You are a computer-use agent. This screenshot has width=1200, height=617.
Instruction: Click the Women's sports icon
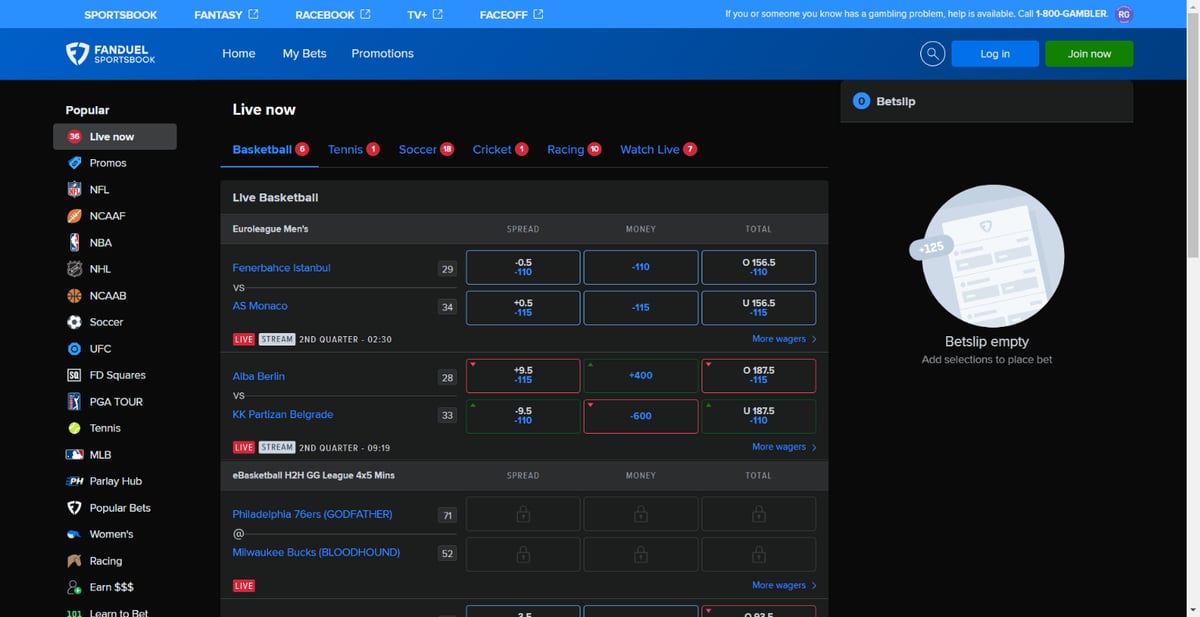pos(74,534)
